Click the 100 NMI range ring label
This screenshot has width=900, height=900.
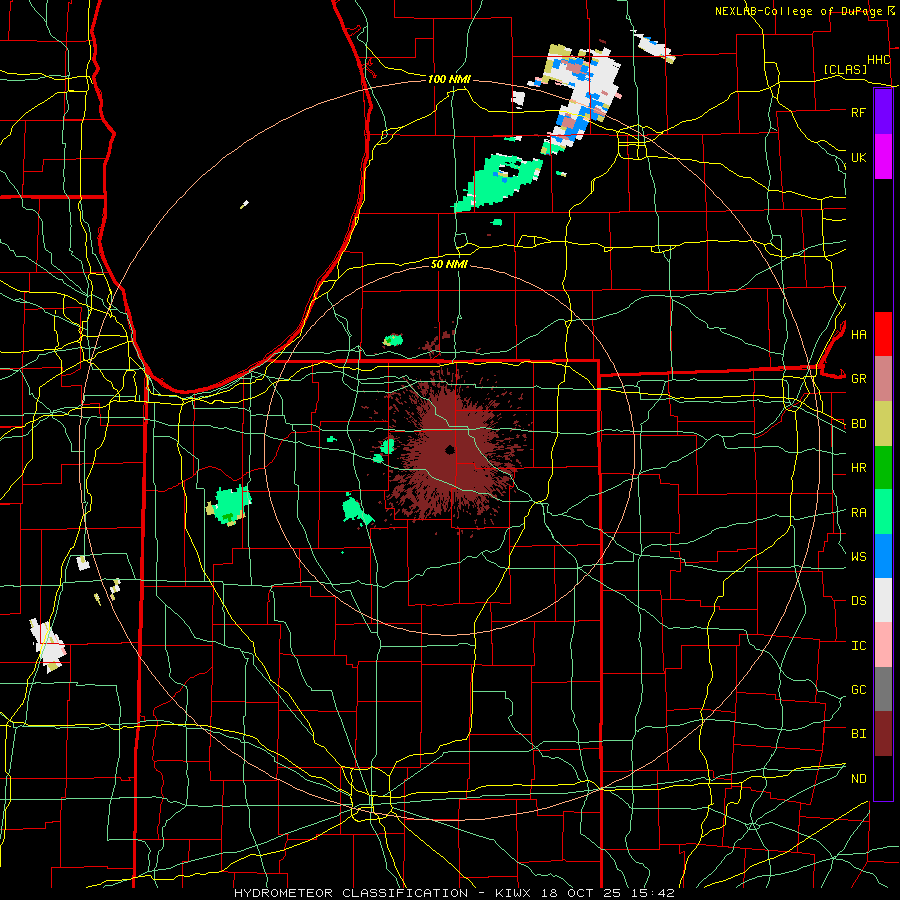pos(449,79)
